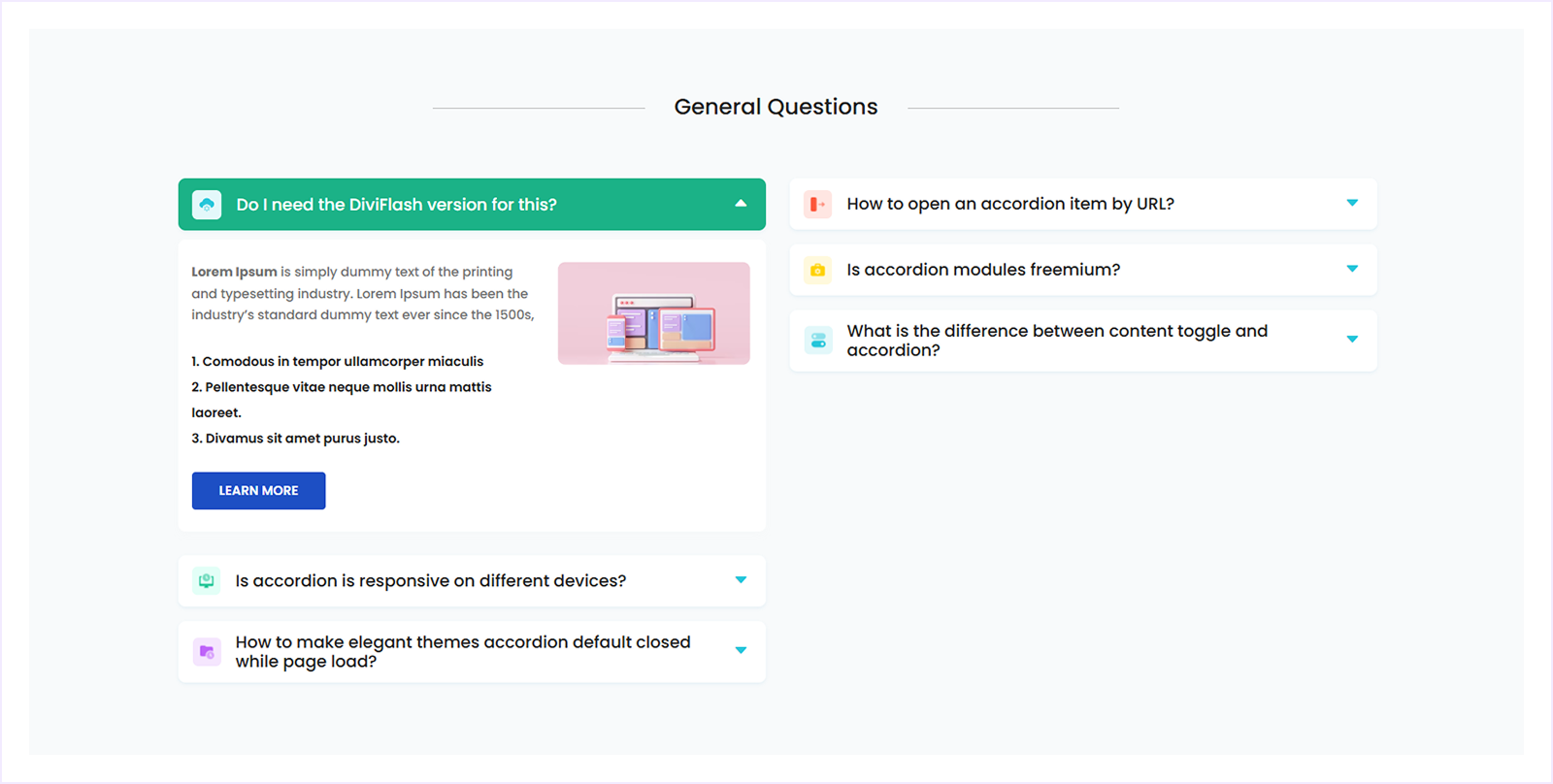Click the purple image icon on the default closed question
The height and width of the screenshot is (784, 1553).
click(x=207, y=651)
